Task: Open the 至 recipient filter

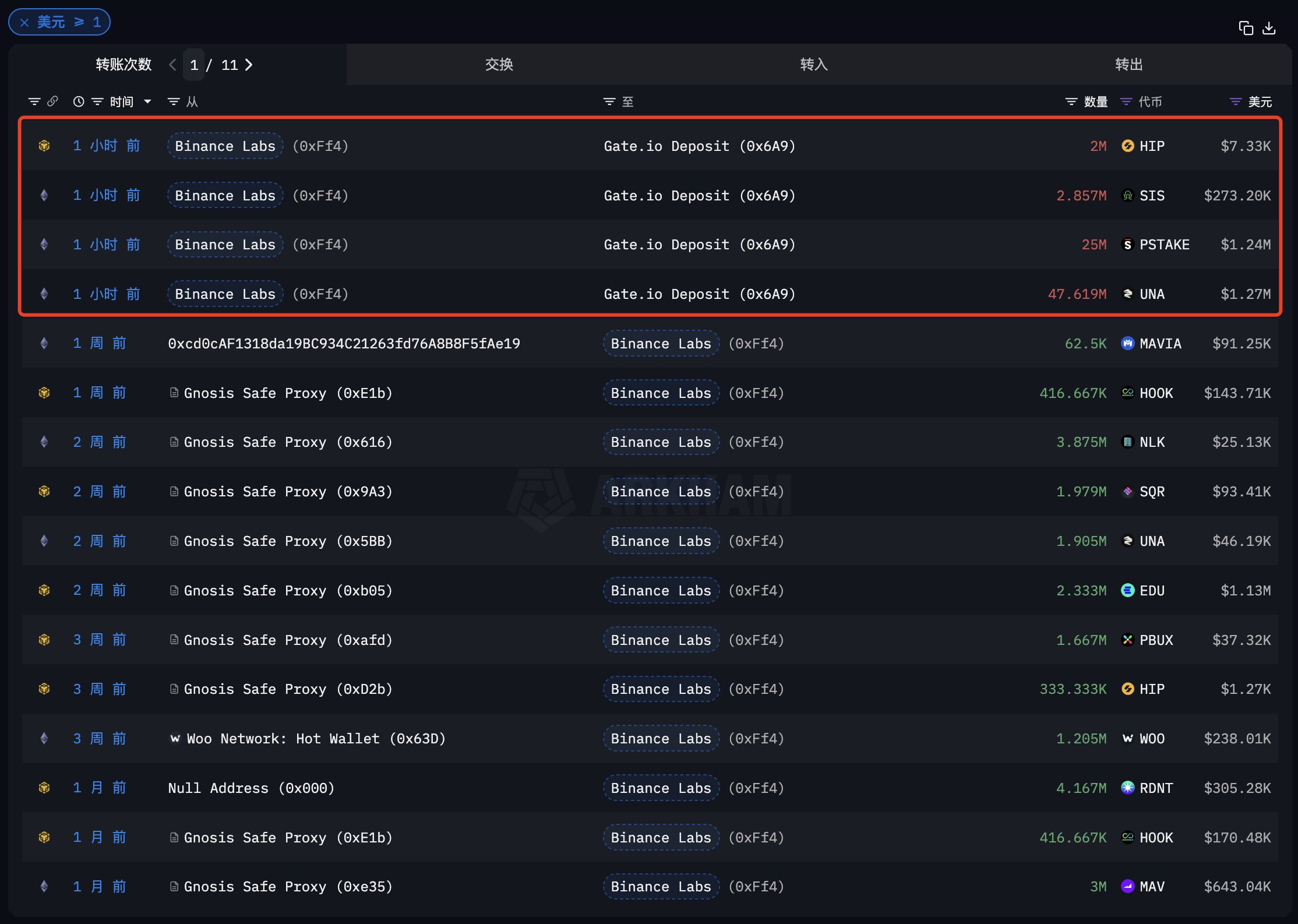Action: pyautogui.click(x=609, y=102)
